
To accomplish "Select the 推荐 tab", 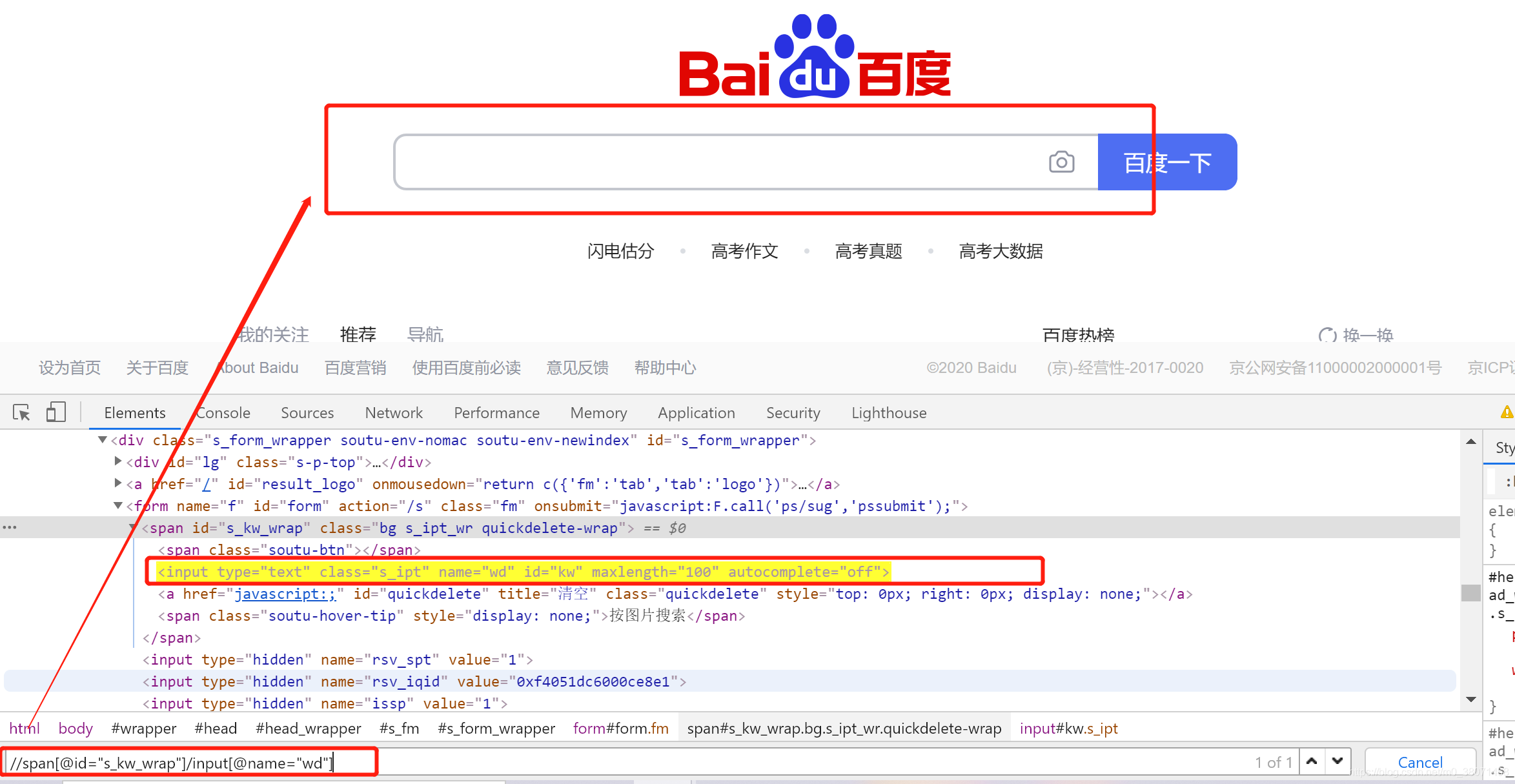I will (358, 334).
